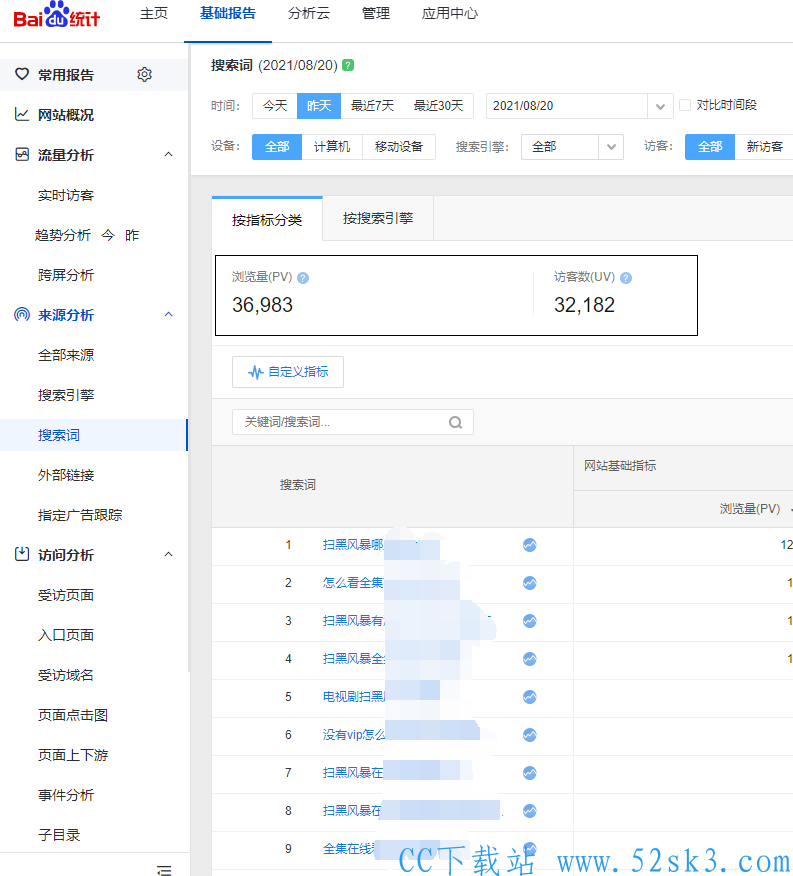The image size is (793, 876).
Task: Open 入口页面 in sidebar
Action: [66, 635]
